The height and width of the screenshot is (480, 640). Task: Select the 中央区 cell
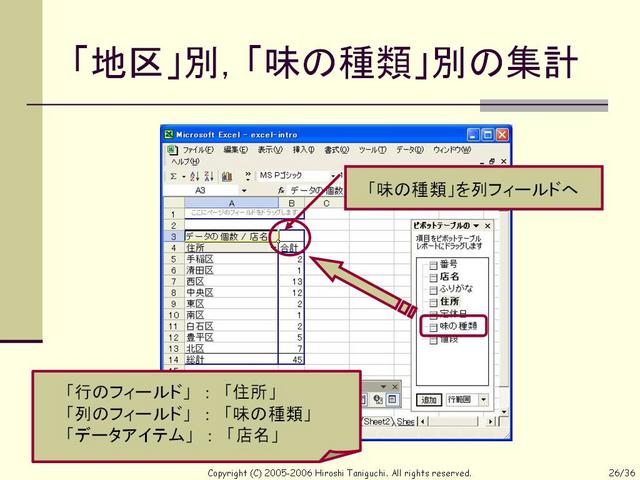231,293
